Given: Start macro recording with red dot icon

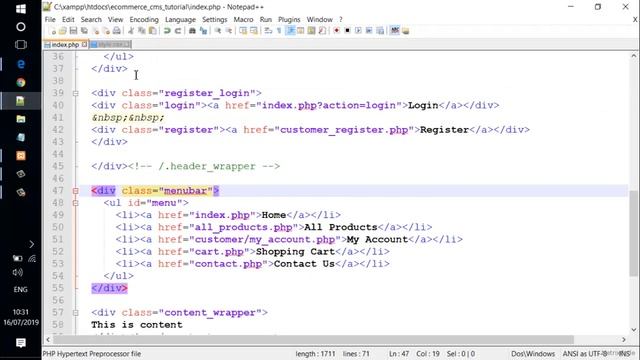Looking at the screenshot, I should 337,31.
